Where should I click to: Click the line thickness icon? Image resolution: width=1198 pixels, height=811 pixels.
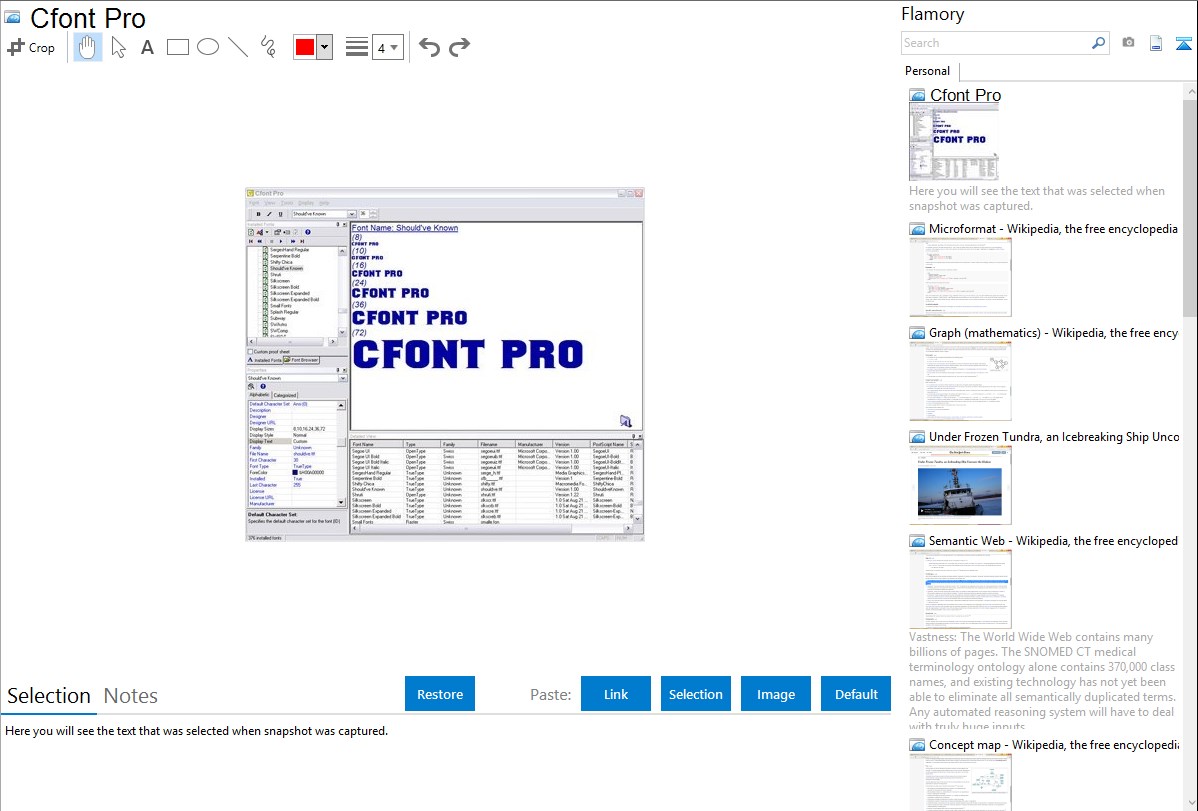click(357, 47)
